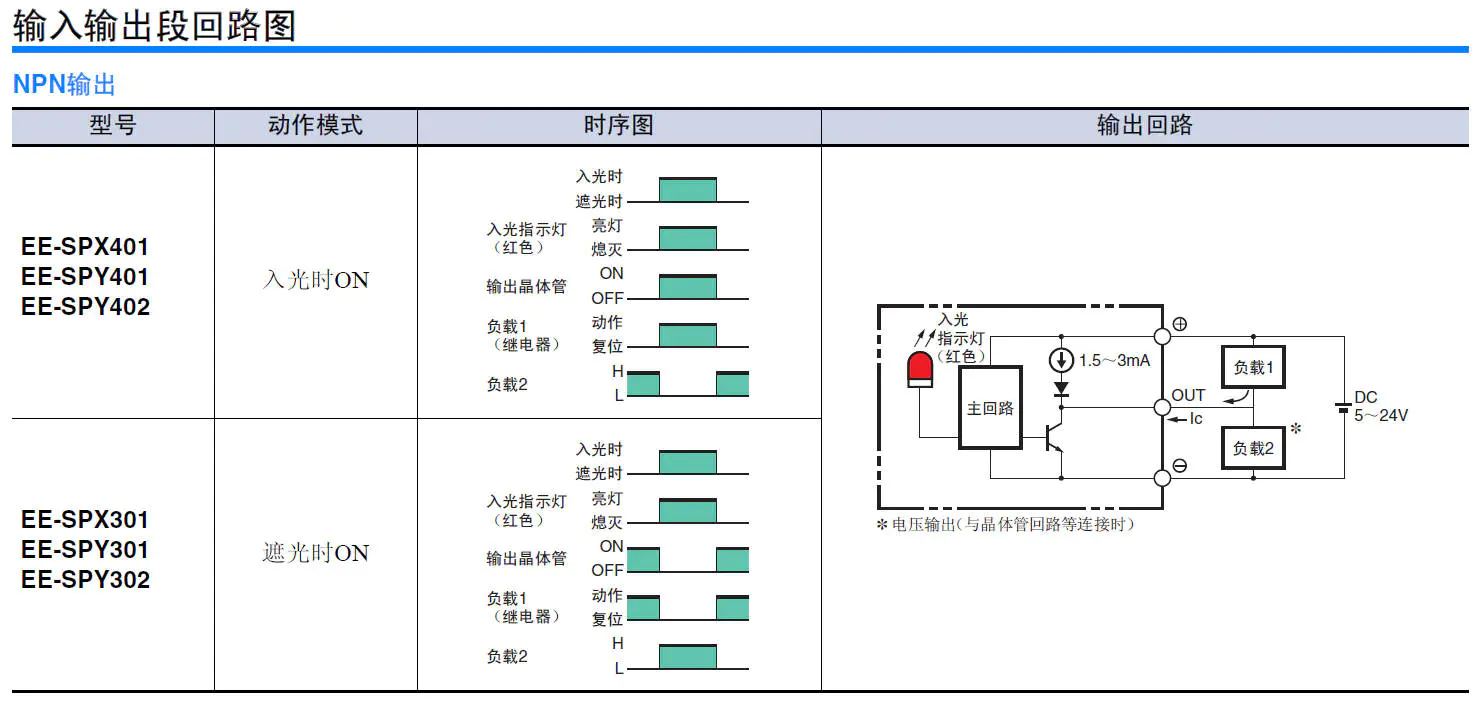This screenshot has height=703, width=1478.
Task: Click 负载2 timing label in 入光时ON row
Action: 507,384
